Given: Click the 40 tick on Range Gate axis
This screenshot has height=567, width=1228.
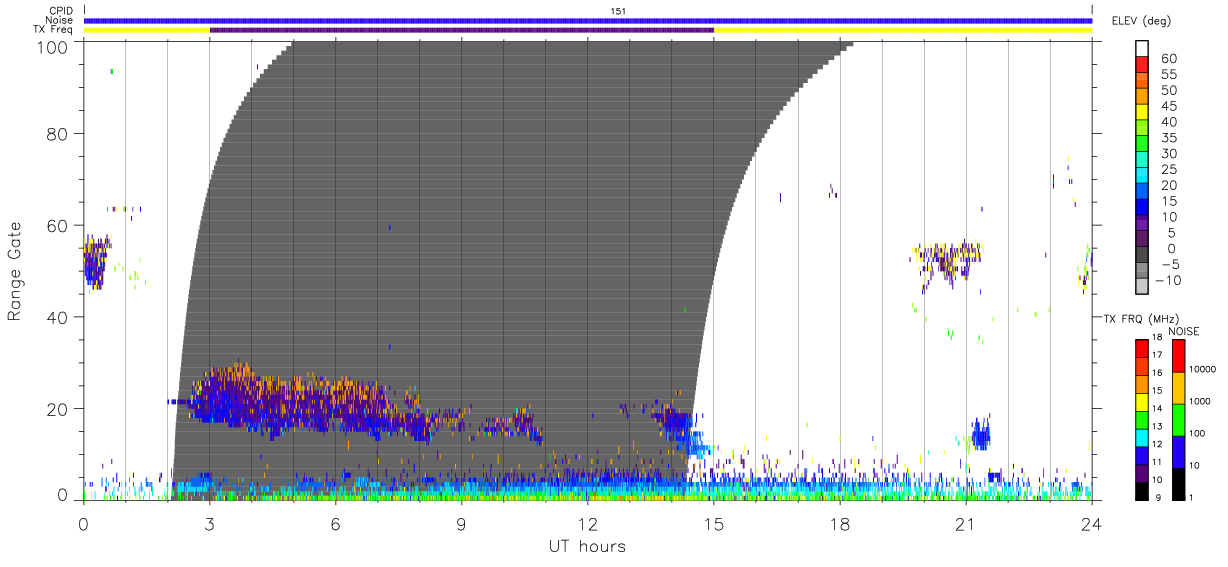Looking at the screenshot, I should 59,317.
